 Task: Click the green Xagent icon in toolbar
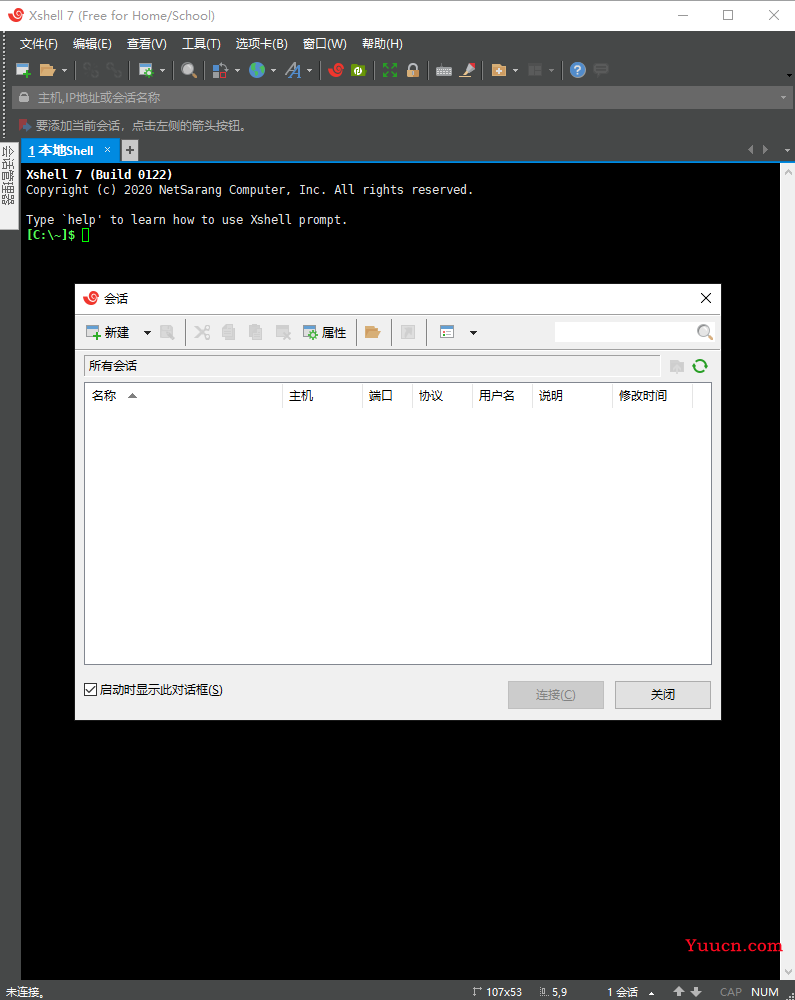(358, 70)
